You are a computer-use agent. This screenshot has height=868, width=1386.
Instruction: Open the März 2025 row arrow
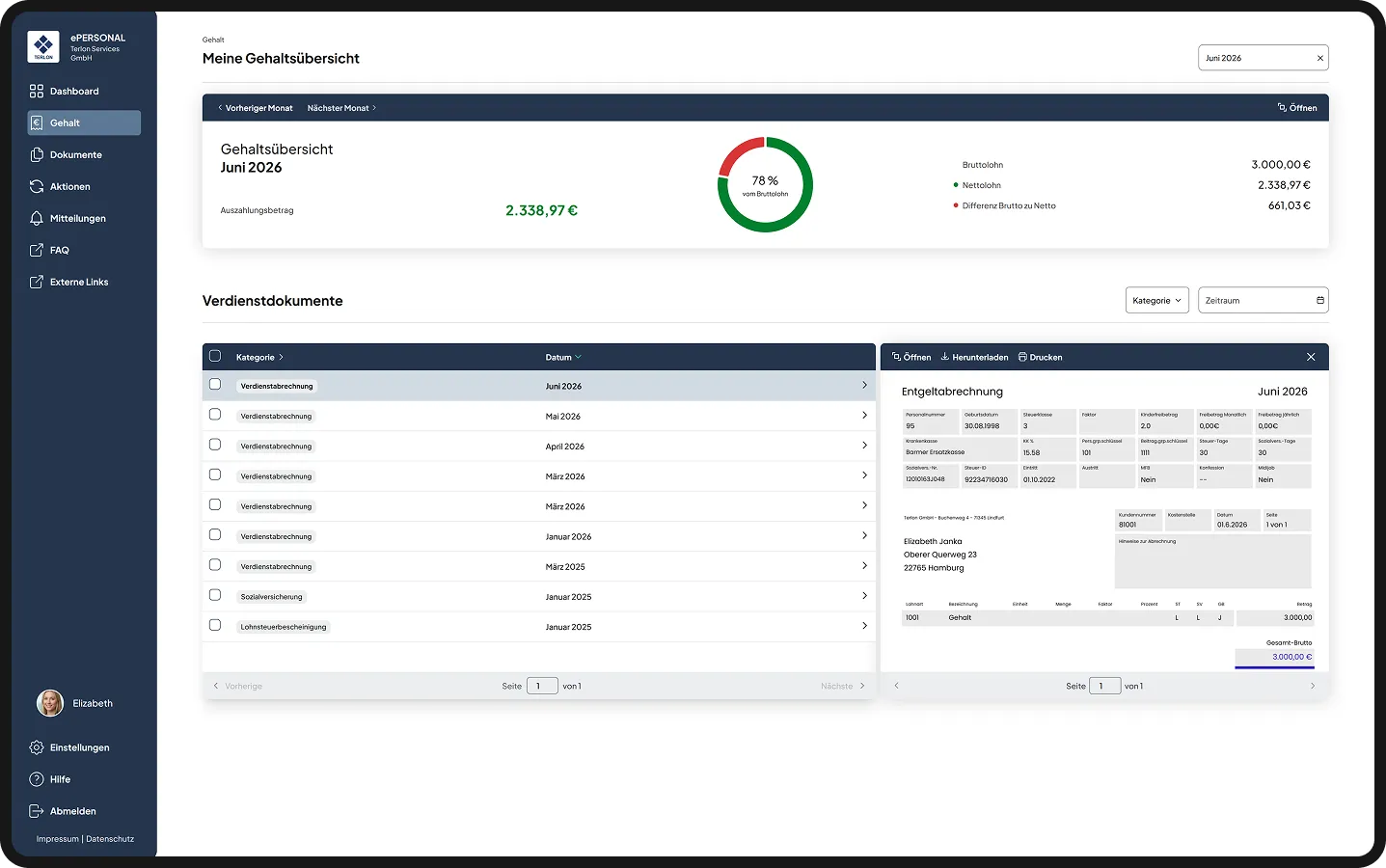(864, 565)
